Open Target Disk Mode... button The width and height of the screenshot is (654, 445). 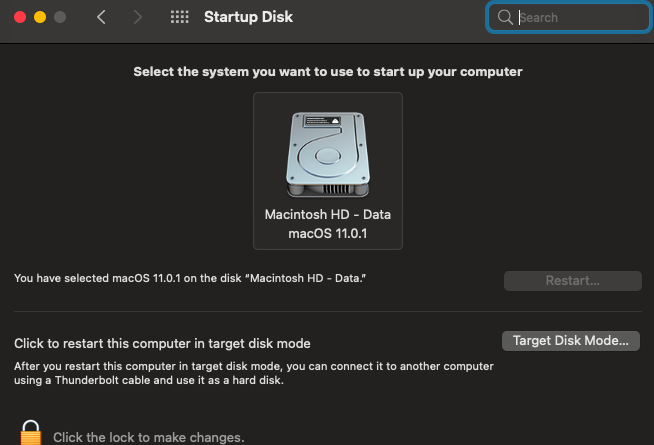[x=571, y=341]
